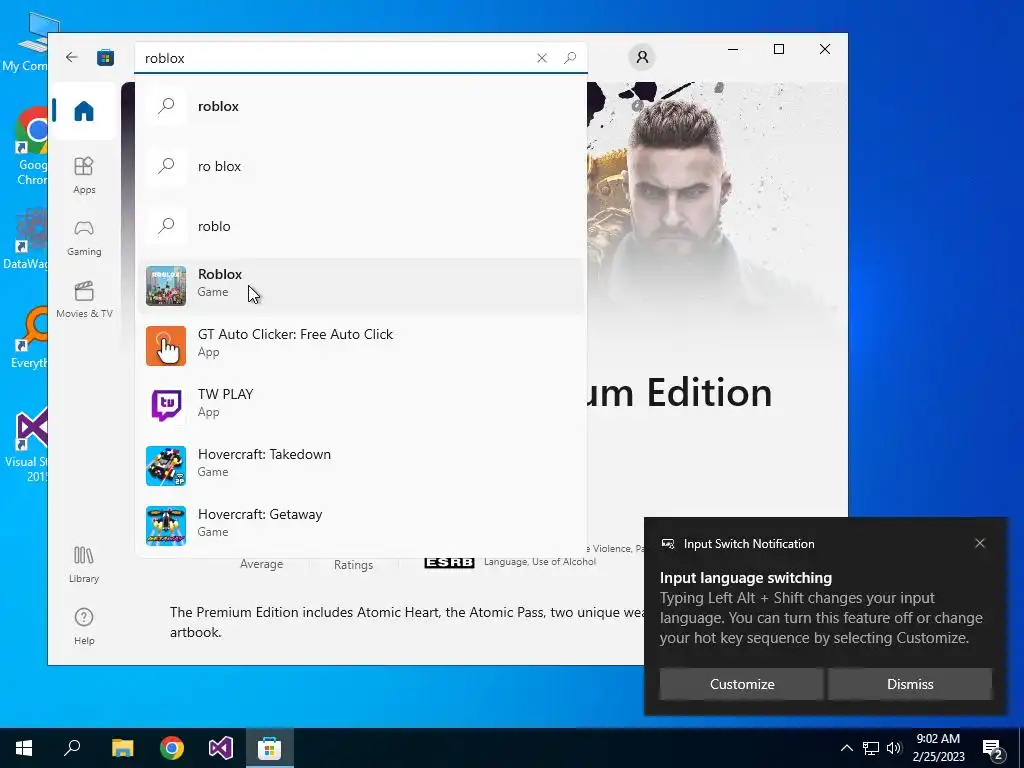Select the 'roblo' search suggestion

click(x=360, y=227)
